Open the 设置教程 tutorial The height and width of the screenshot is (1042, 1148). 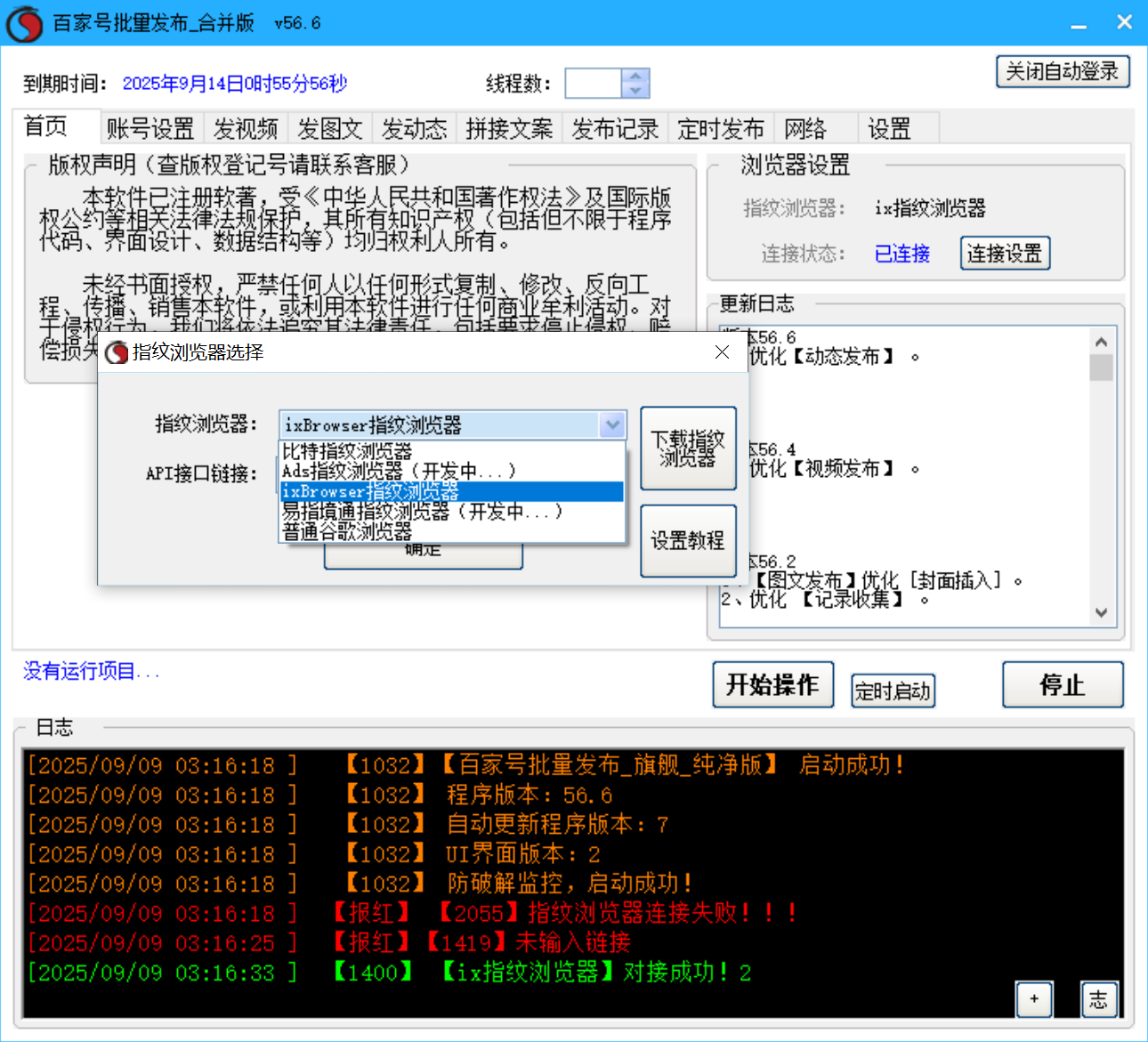coord(688,540)
